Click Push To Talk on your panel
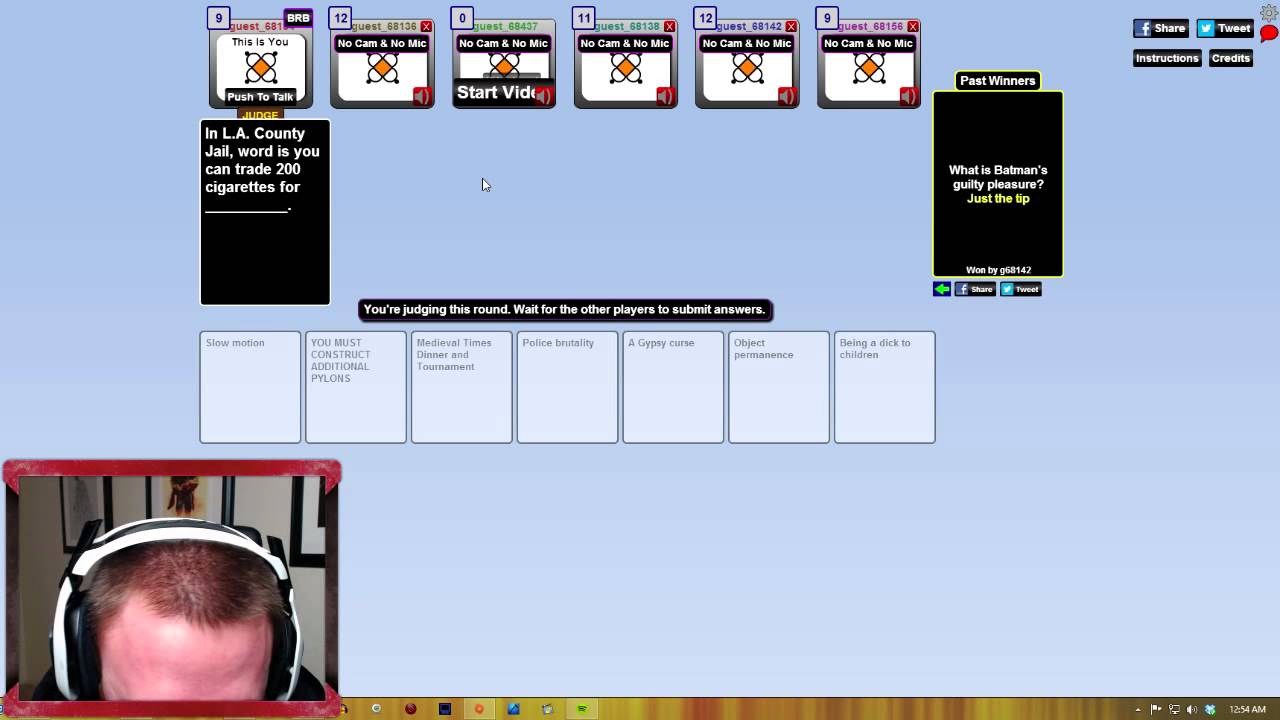Viewport: 1280px width, 720px height. click(x=260, y=97)
